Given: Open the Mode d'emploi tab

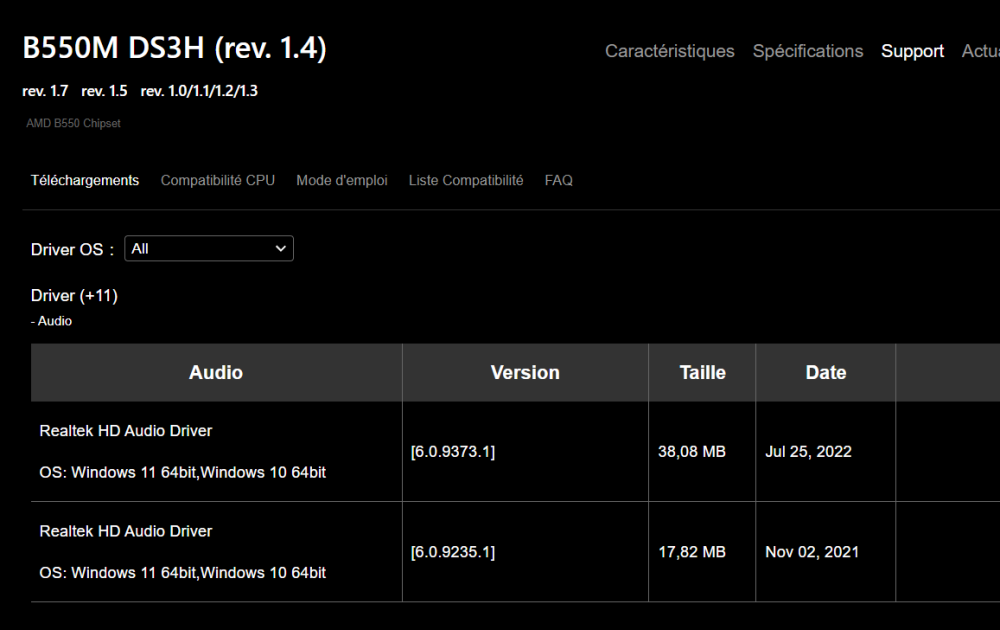Looking at the screenshot, I should click(342, 181).
